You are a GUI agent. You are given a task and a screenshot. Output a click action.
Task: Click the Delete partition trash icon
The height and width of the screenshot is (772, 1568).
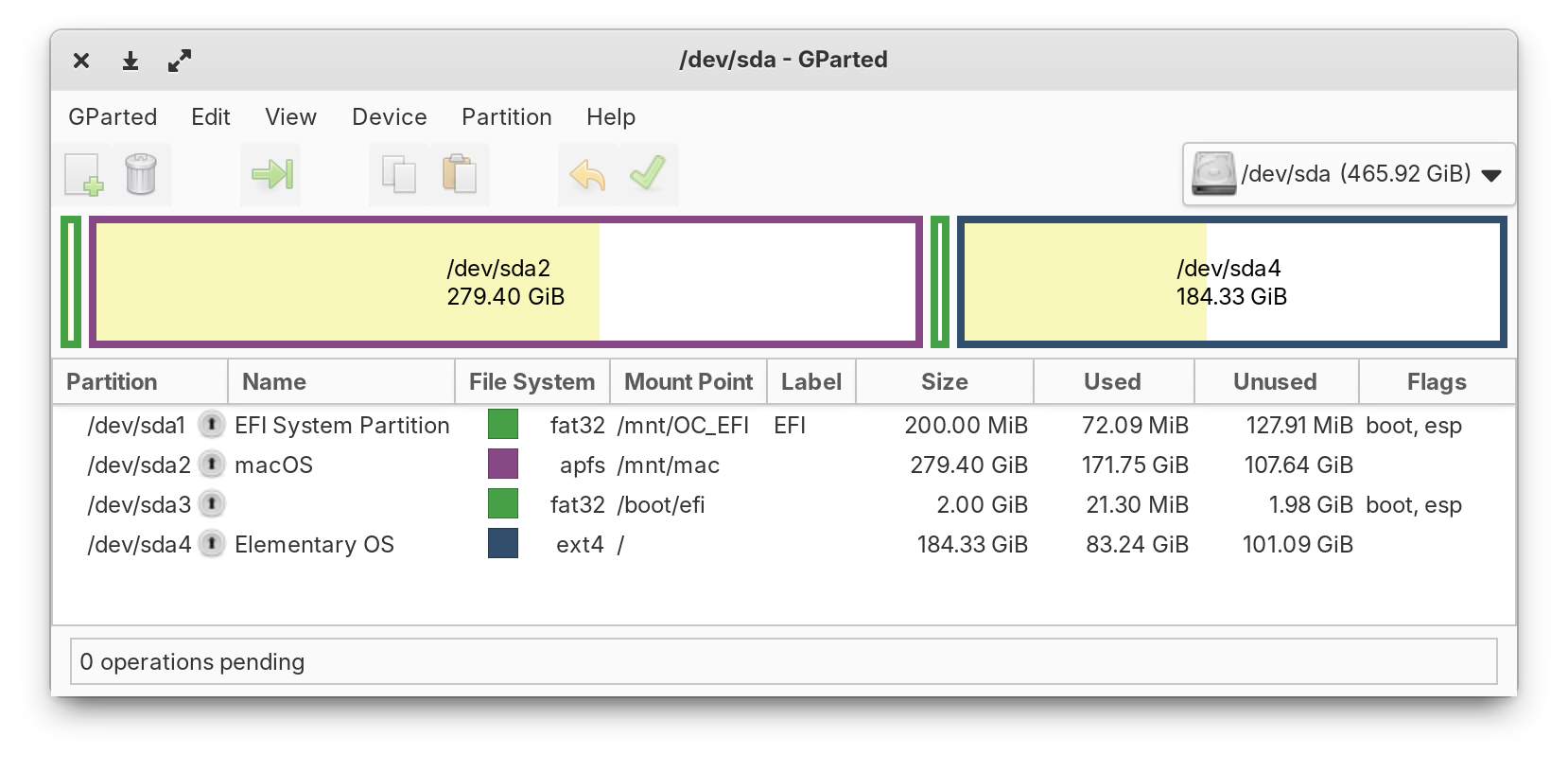pos(141,174)
